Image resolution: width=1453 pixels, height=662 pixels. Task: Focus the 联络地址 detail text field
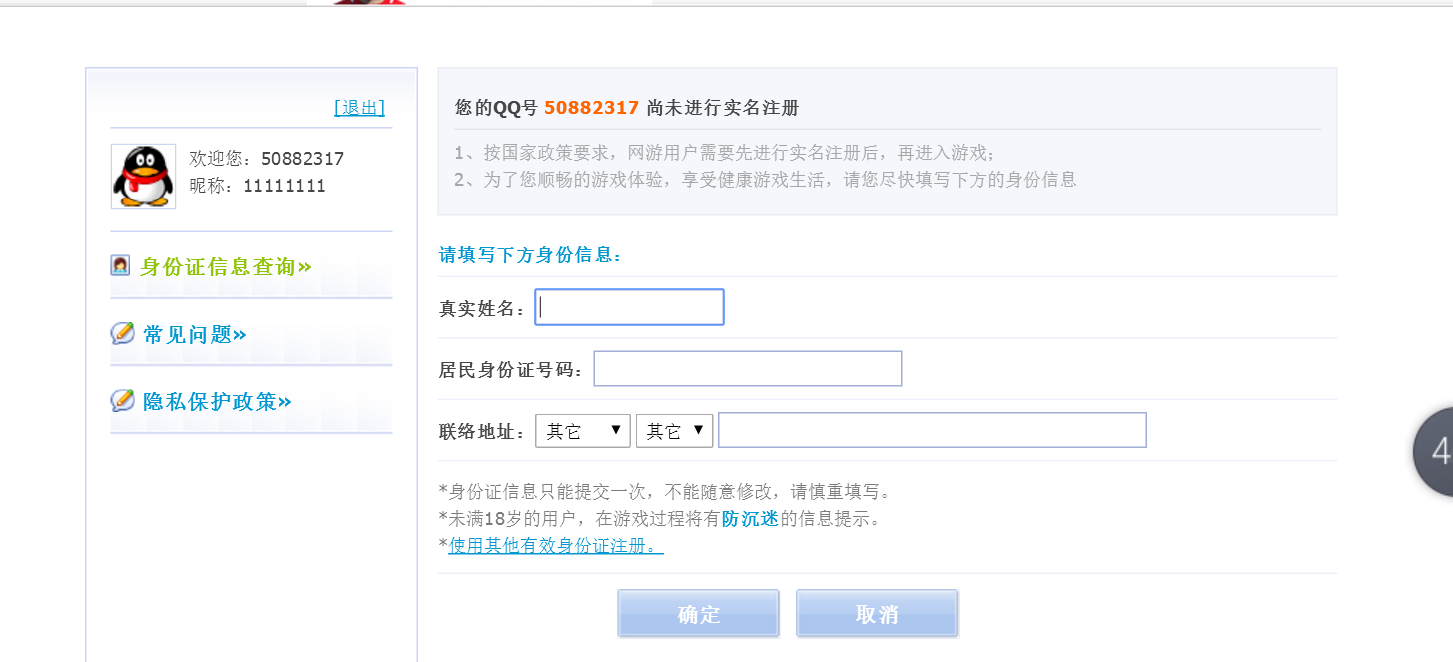point(932,430)
